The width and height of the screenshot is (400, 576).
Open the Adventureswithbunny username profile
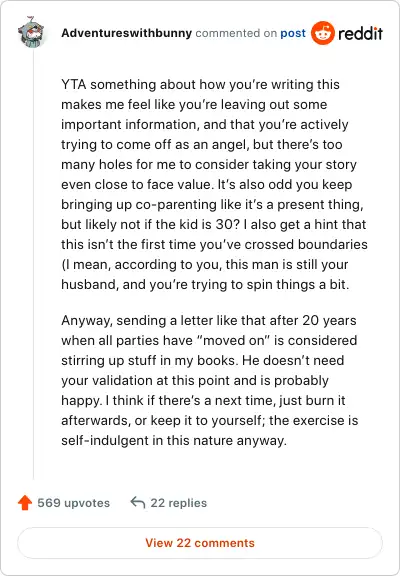pyautogui.click(x=126, y=33)
